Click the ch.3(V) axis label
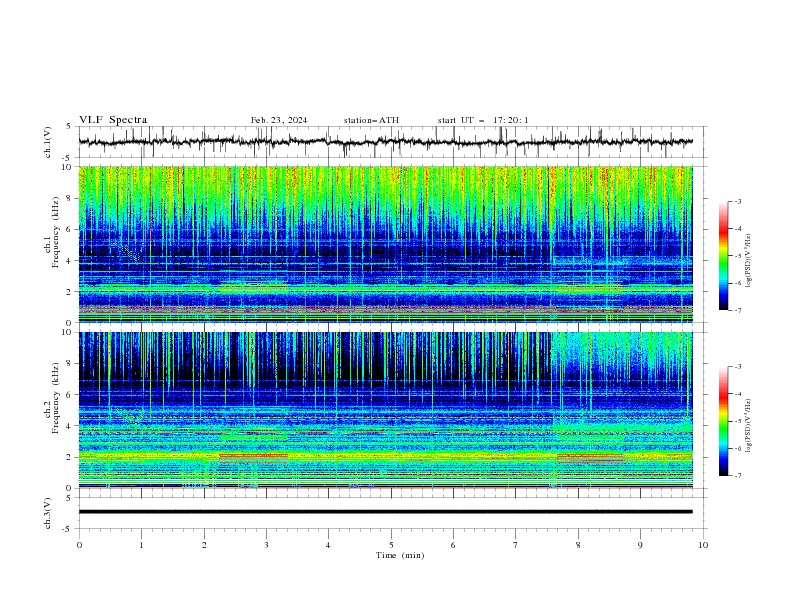 point(48,513)
